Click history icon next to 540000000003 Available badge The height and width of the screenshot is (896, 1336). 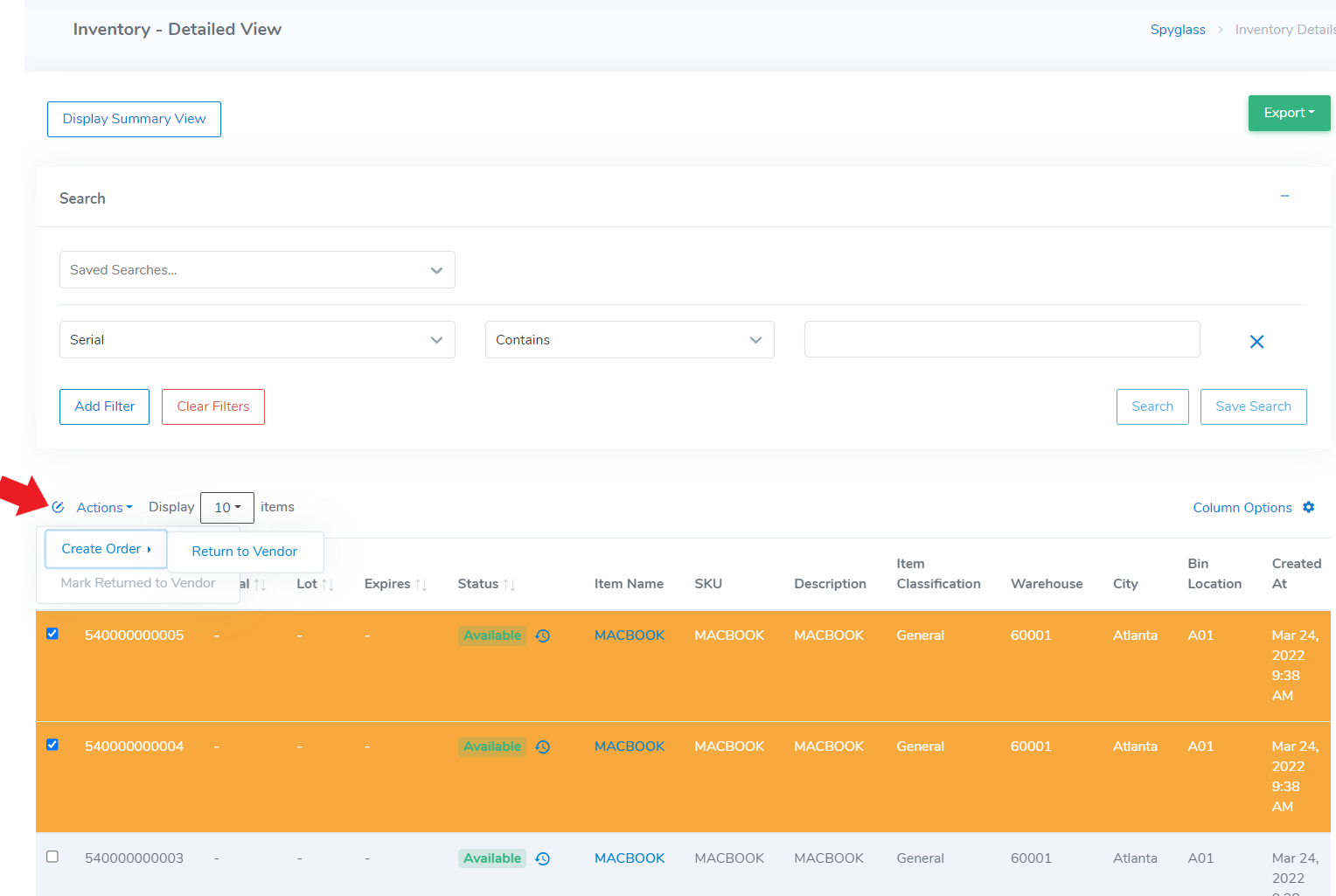(542, 858)
